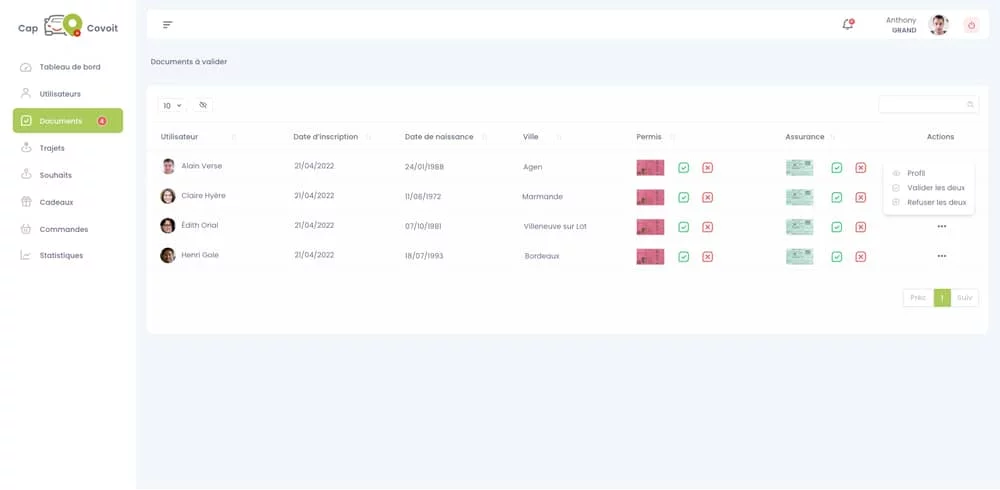Open Alain Verse's permis thumbnail
This screenshot has height=490, width=1000.
[x=650, y=168]
